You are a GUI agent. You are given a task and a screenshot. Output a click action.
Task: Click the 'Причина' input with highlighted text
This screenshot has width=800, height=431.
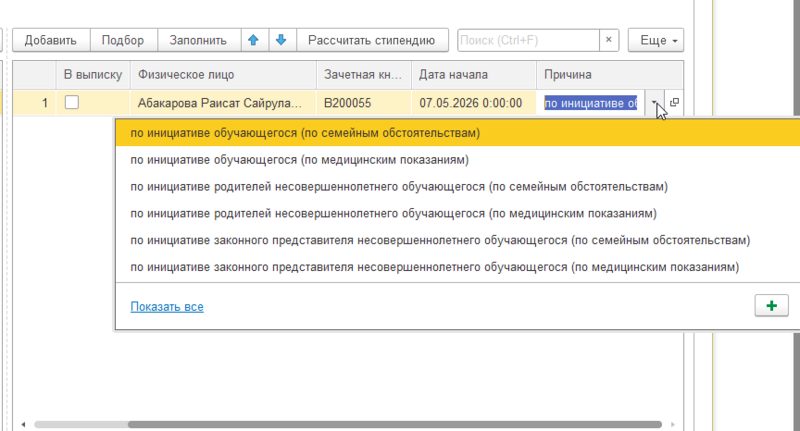[x=590, y=103]
